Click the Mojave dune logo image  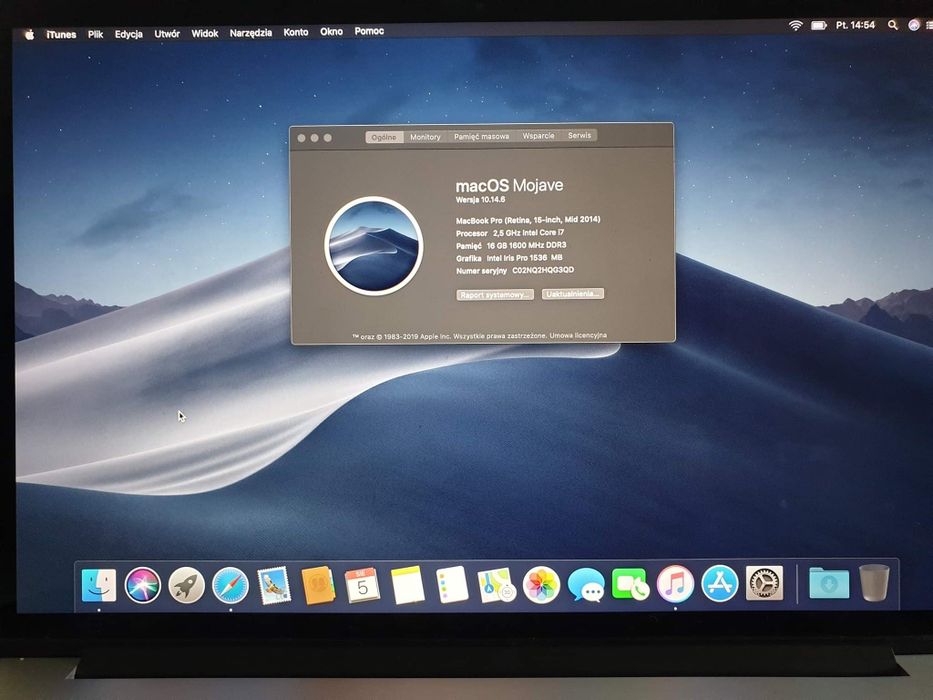(374, 245)
